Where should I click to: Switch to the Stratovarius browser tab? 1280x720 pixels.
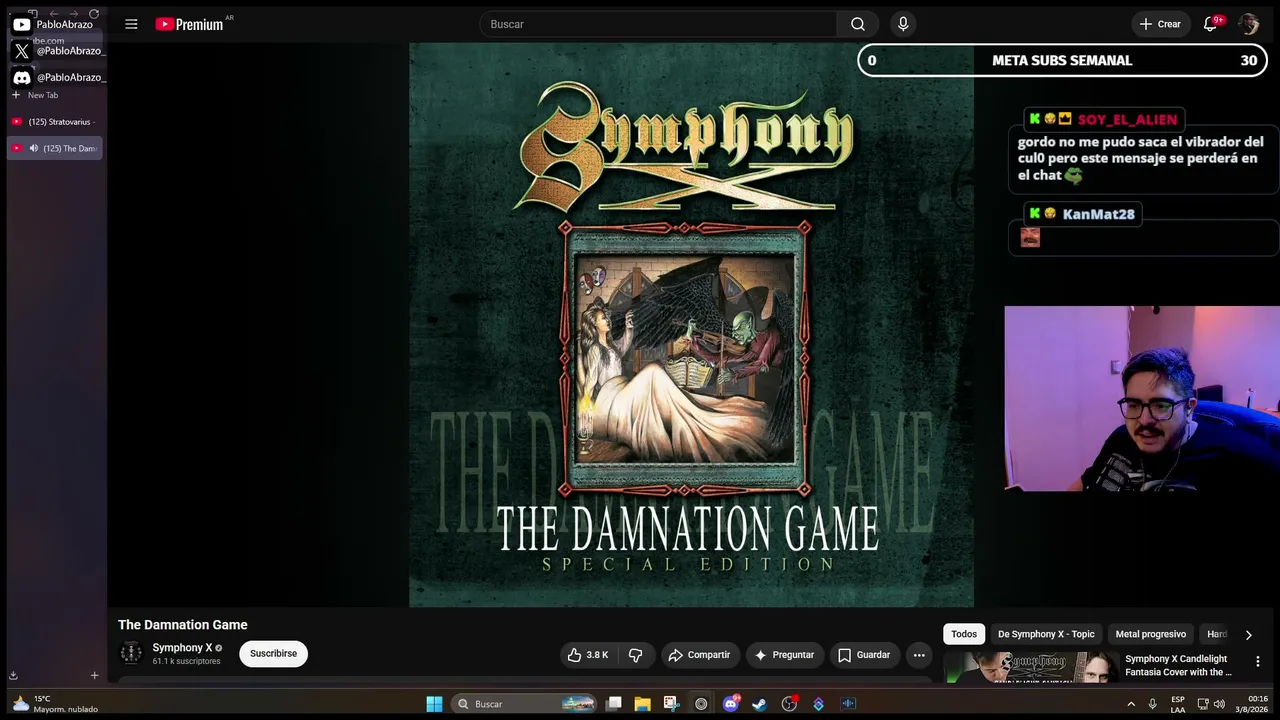point(55,122)
